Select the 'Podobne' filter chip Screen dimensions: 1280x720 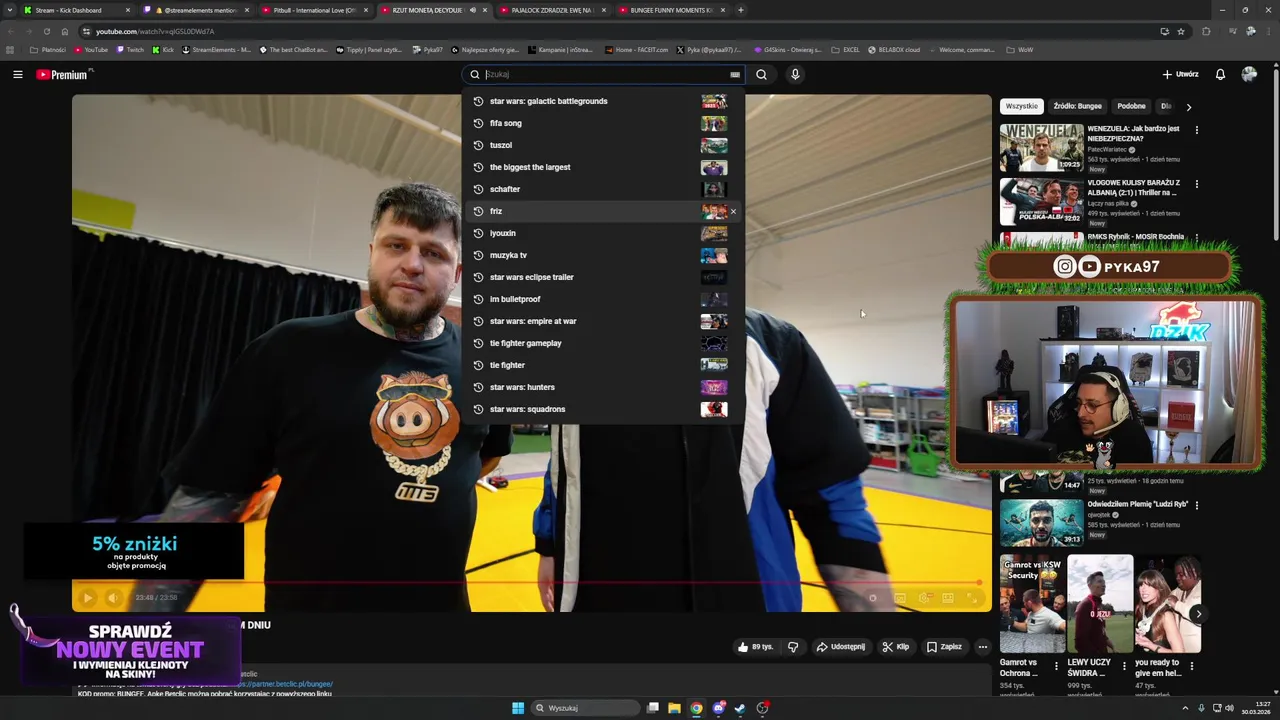[1131, 106]
